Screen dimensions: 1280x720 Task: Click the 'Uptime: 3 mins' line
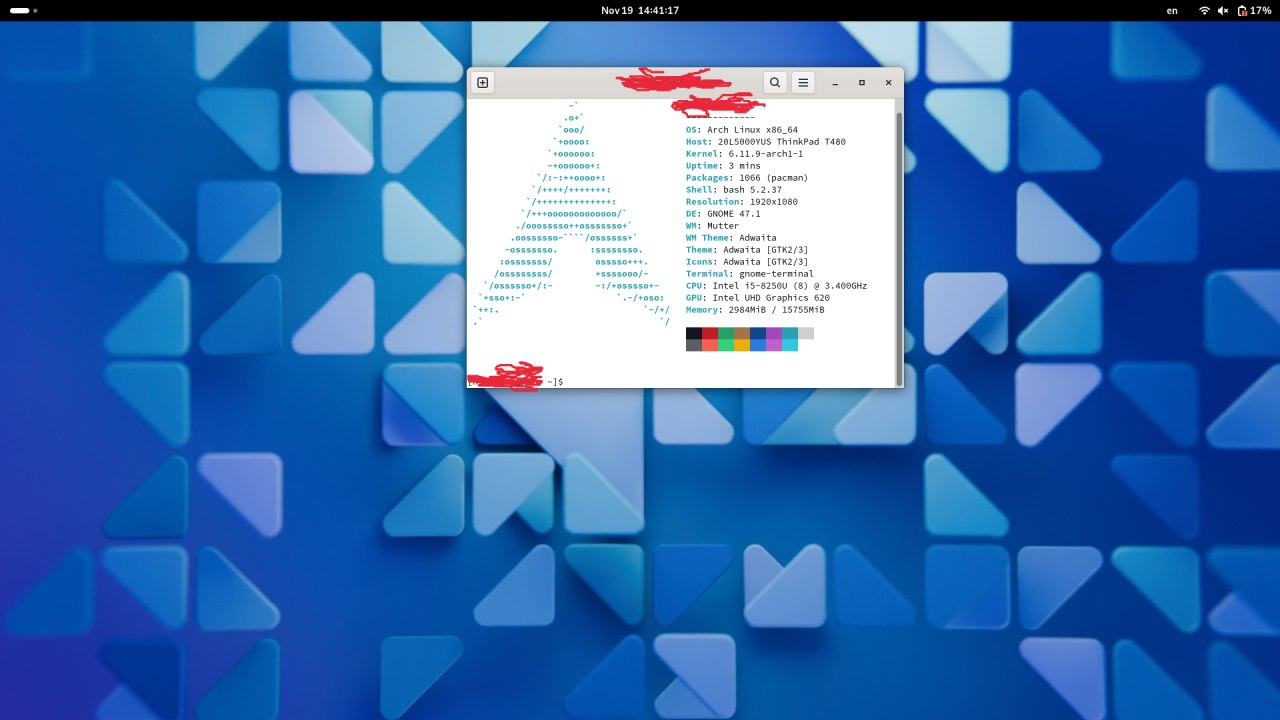[723, 166]
